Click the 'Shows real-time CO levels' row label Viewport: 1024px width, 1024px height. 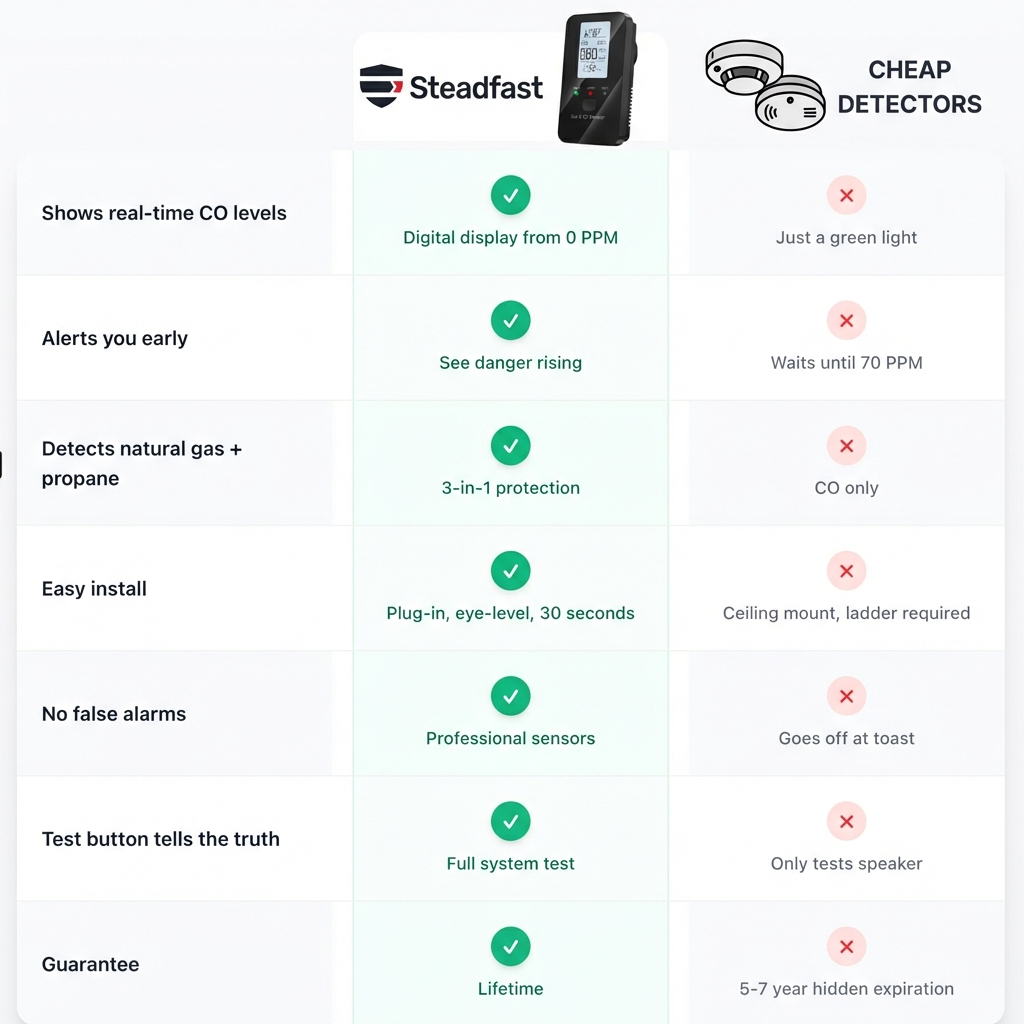point(164,213)
